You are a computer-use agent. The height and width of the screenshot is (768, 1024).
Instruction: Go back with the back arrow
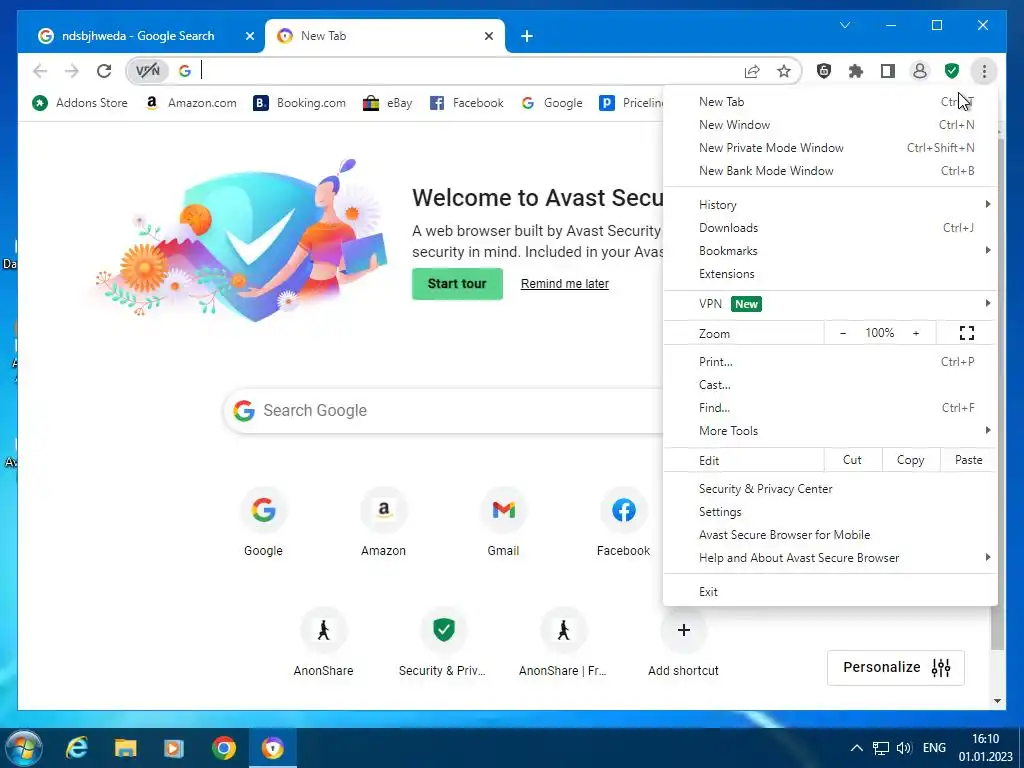click(x=40, y=71)
